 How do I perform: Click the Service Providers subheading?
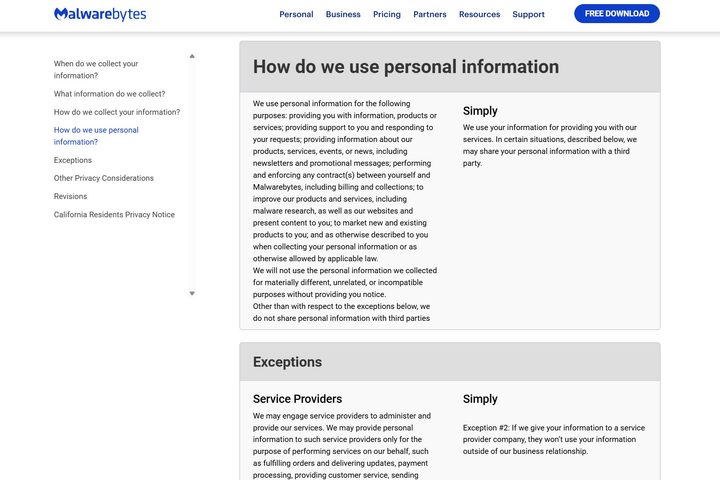tap(298, 399)
